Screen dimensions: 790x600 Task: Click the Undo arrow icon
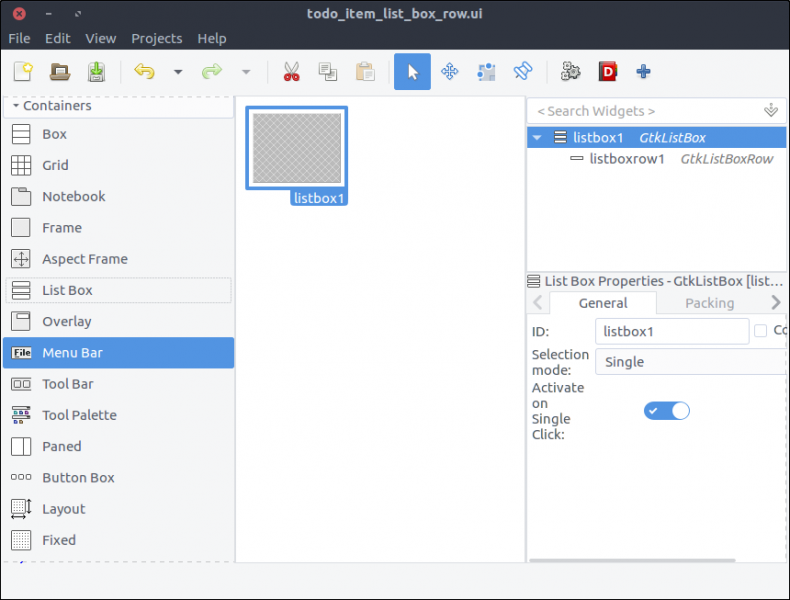click(145, 72)
